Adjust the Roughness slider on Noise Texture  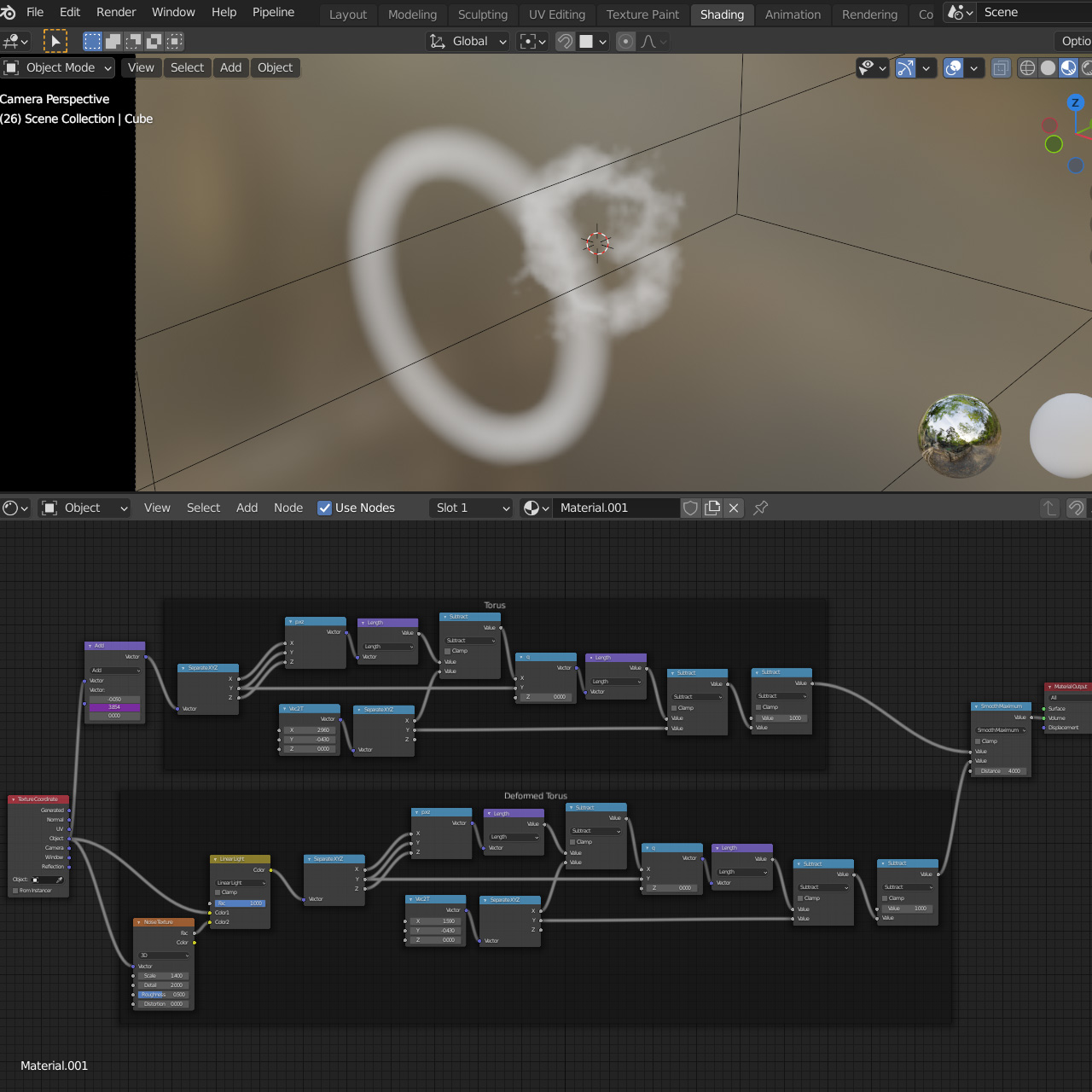[x=164, y=994]
